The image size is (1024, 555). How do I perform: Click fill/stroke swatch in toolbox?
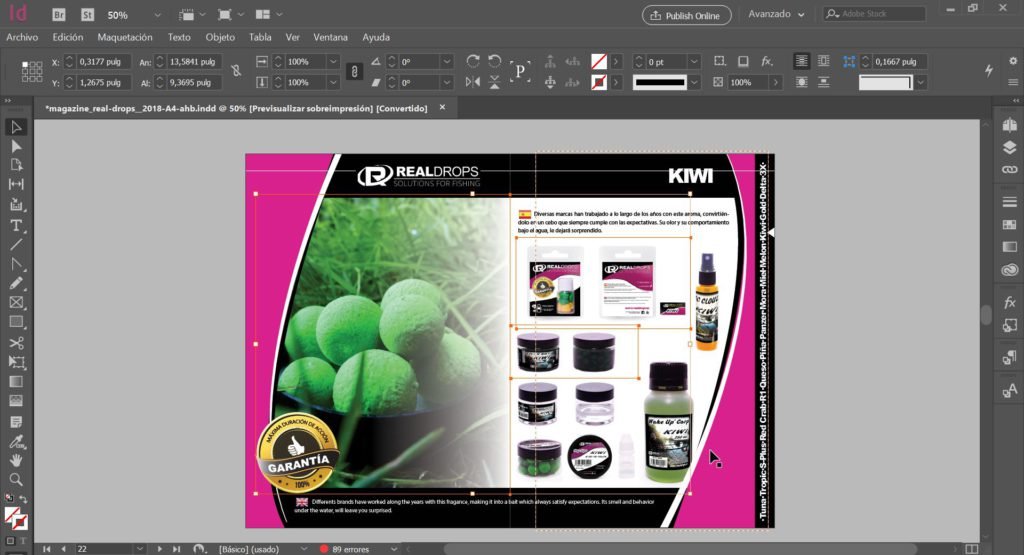16,518
